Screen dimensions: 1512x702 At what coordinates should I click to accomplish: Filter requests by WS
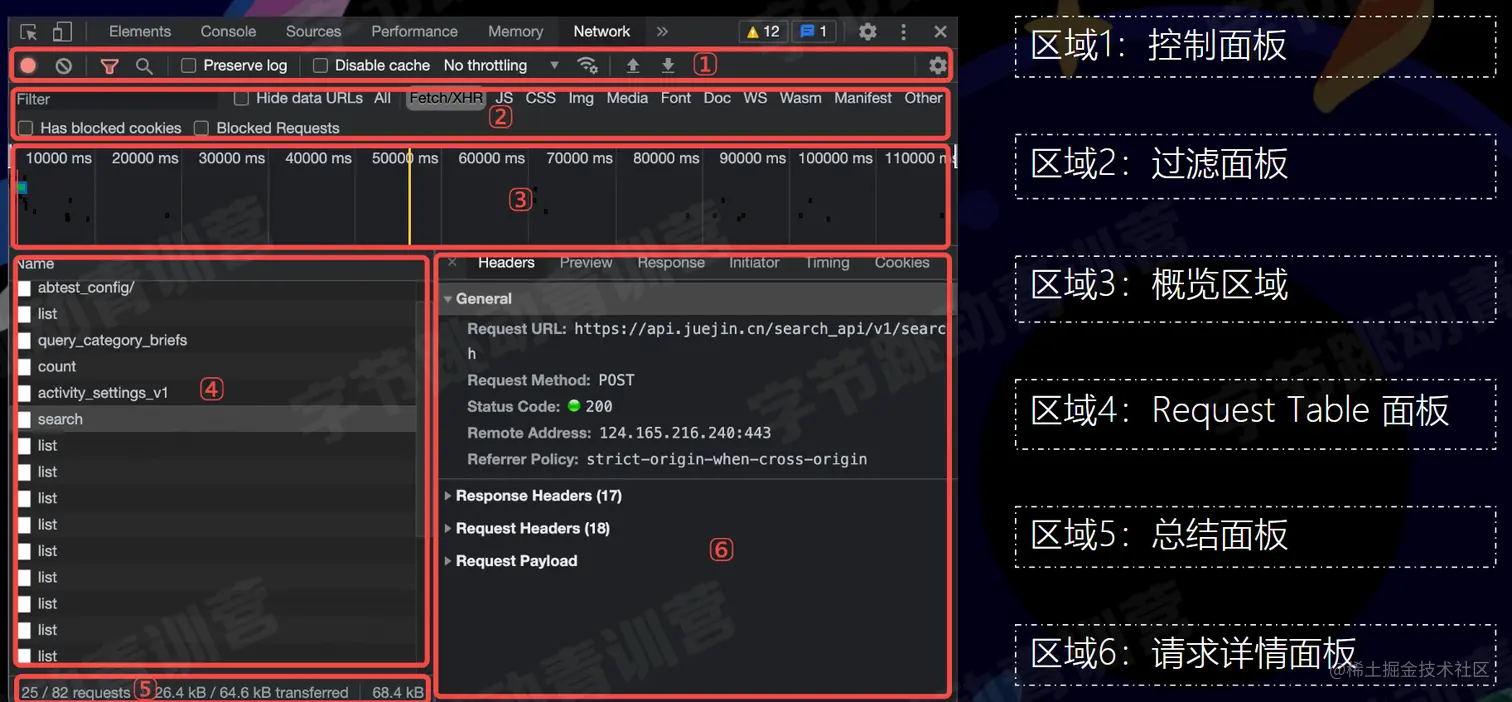pos(755,98)
